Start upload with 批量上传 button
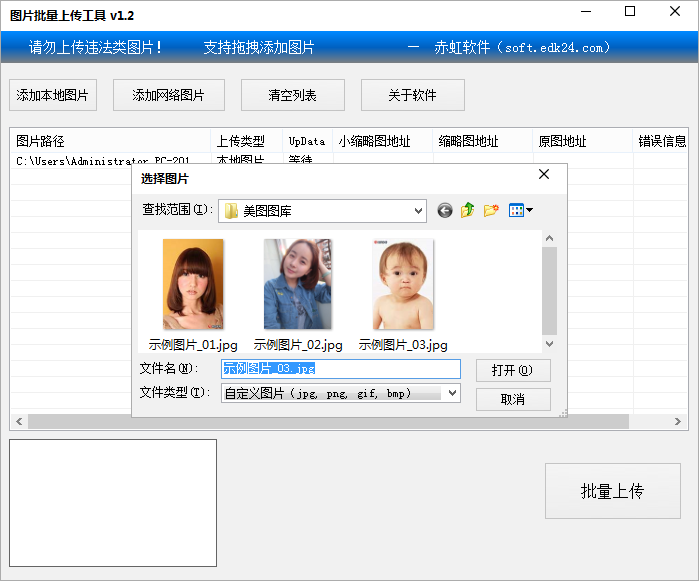Image resolution: width=699 pixels, height=581 pixels. (x=612, y=491)
